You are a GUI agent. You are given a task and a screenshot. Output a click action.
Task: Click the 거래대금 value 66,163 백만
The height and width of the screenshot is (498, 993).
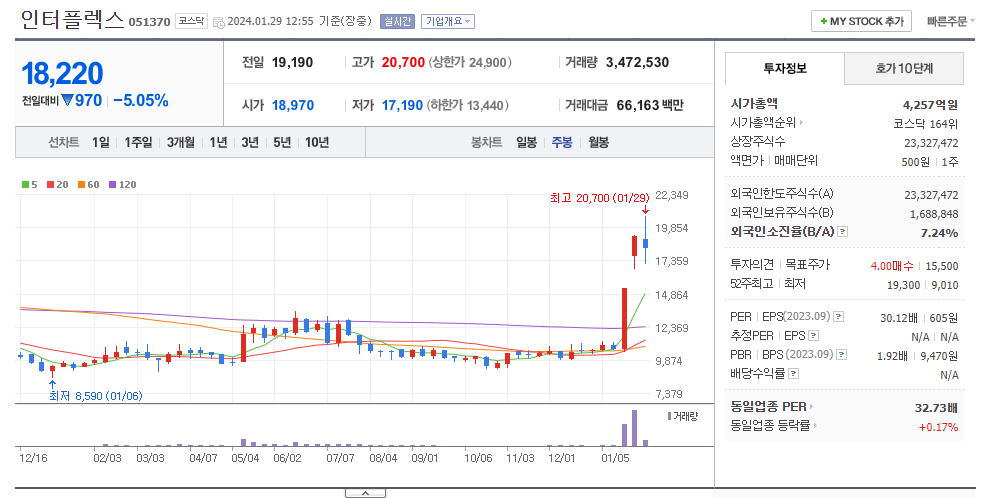tap(650, 105)
